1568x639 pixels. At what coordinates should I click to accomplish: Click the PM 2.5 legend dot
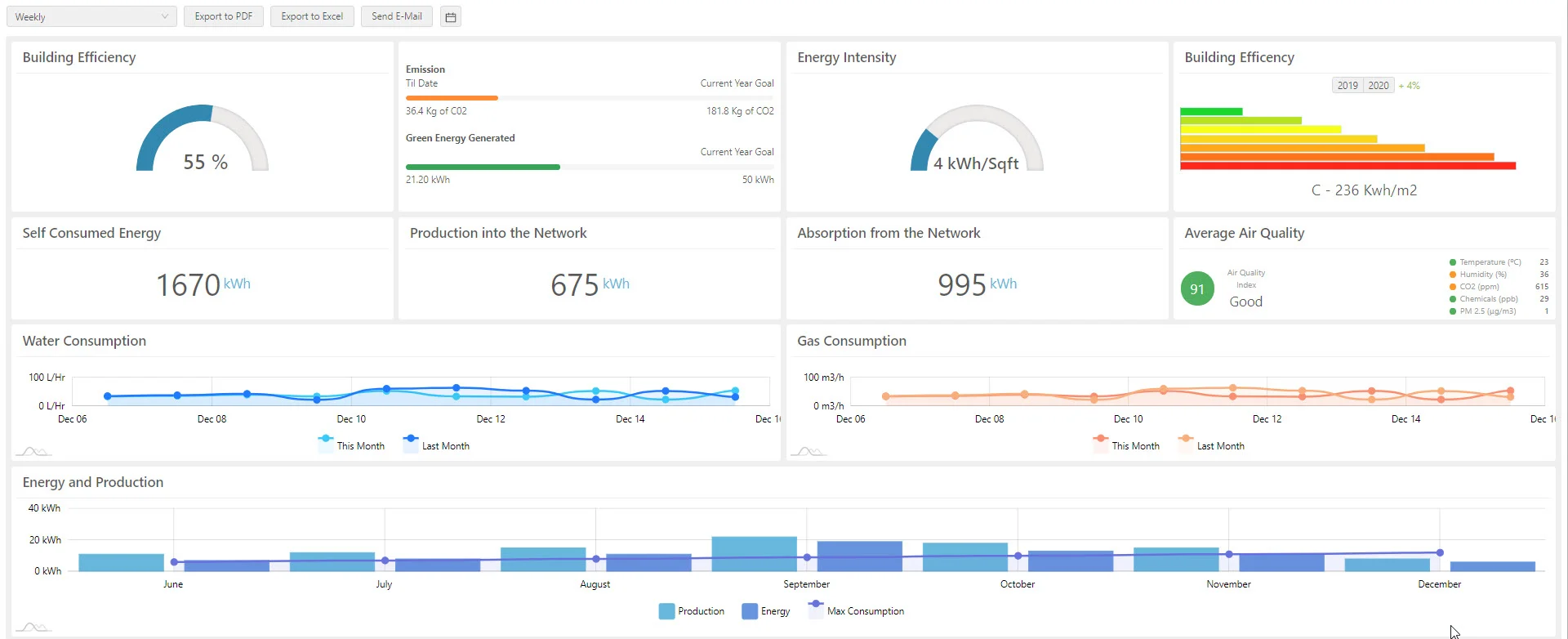coord(1453,311)
